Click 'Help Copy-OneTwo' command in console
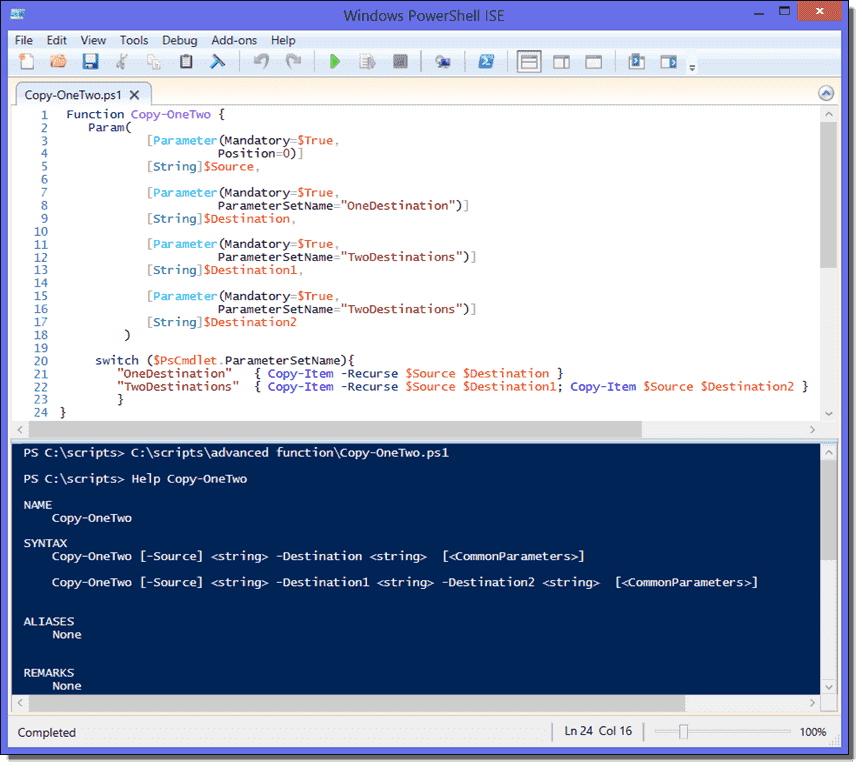 click(189, 479)
